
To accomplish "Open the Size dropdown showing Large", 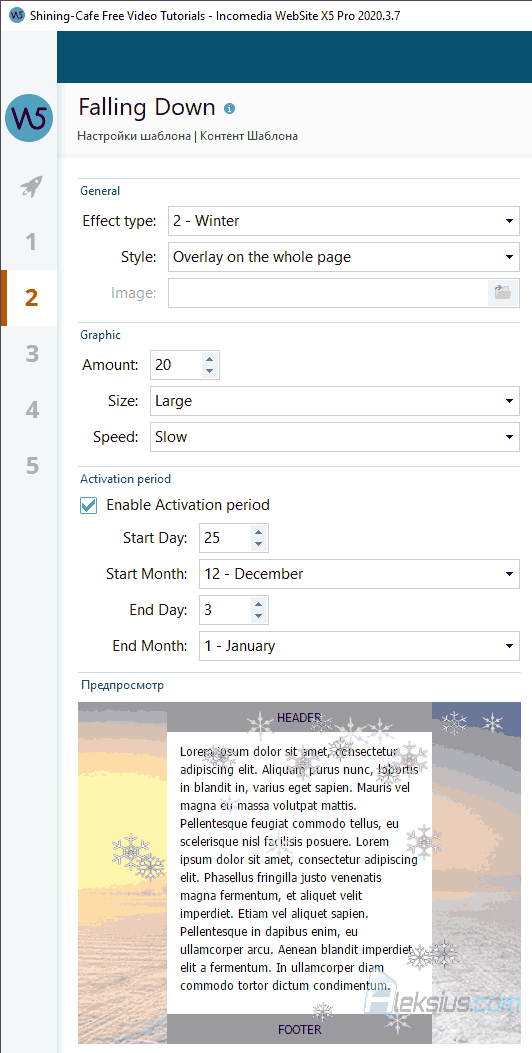I will [x=335, y=402].
